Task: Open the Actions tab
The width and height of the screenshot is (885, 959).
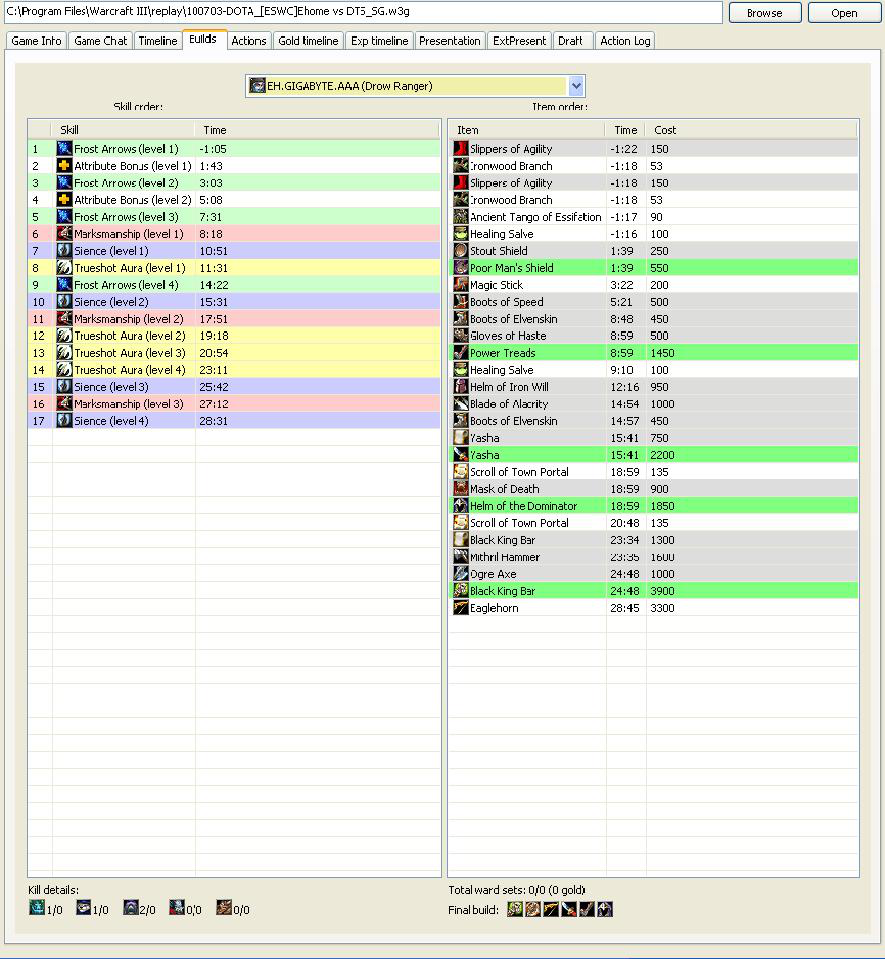Action: tap(249, 41)
